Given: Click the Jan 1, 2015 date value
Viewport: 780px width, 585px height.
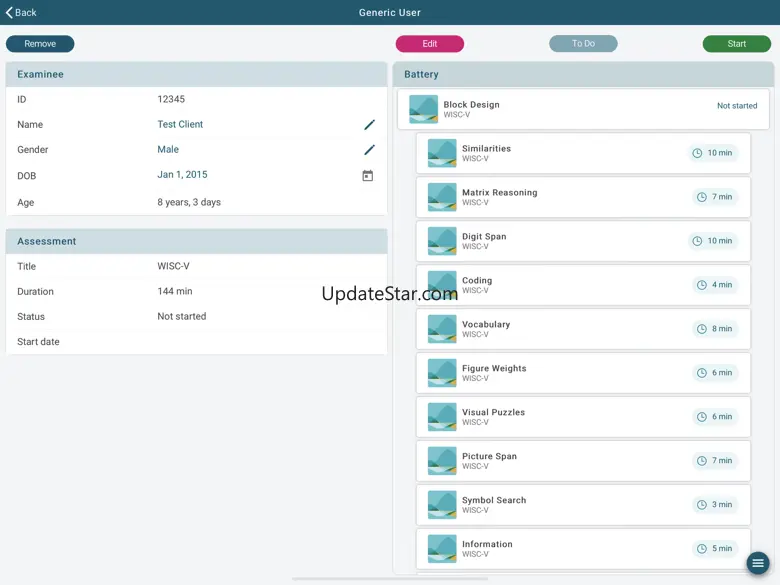Looking at the screenshot, I should [182, 175].
